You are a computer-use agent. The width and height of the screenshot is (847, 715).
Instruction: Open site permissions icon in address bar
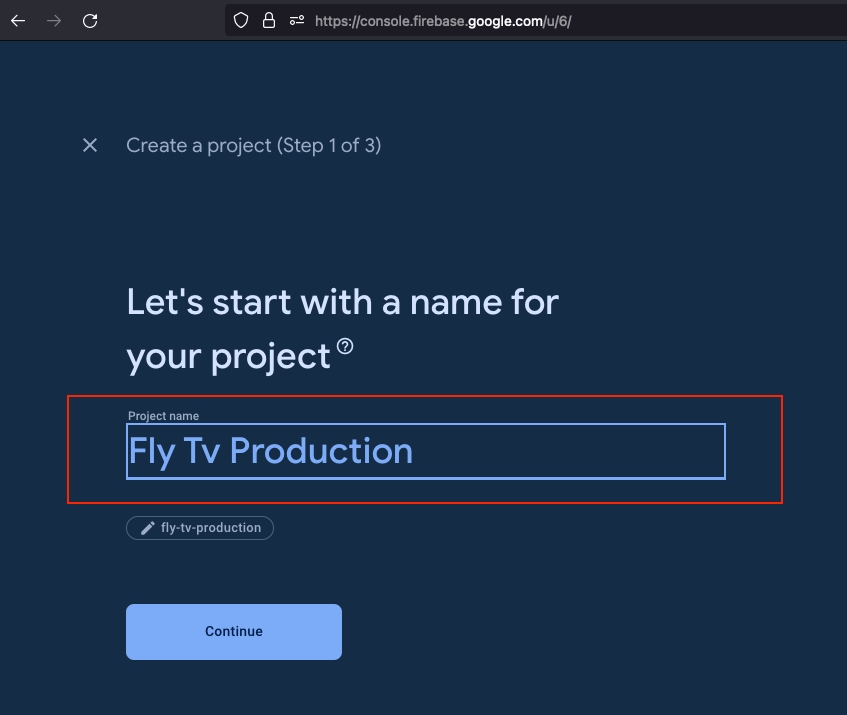click(295, 20)
